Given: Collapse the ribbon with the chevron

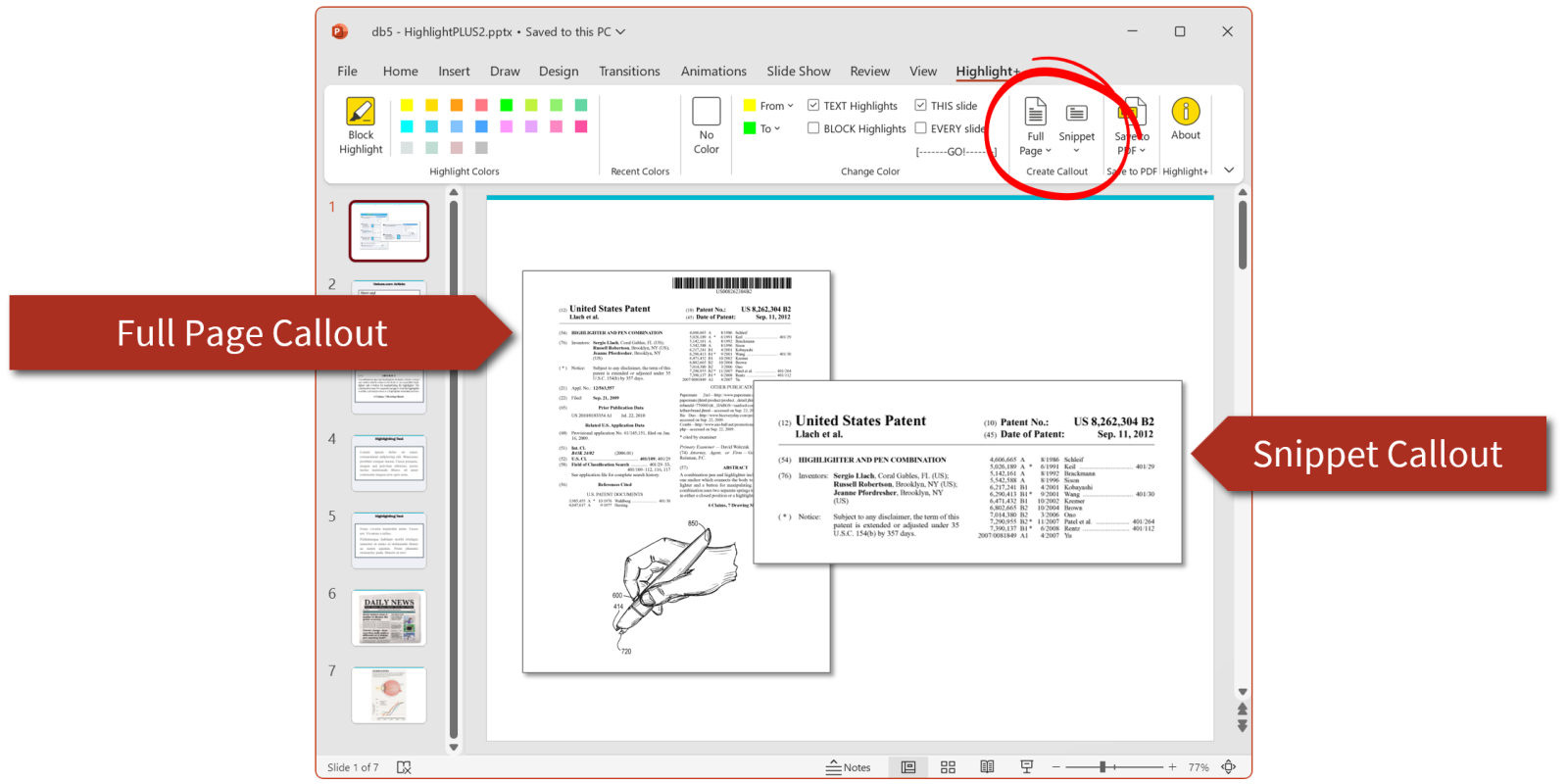Looking at the screenshot, I should 1229,171.
